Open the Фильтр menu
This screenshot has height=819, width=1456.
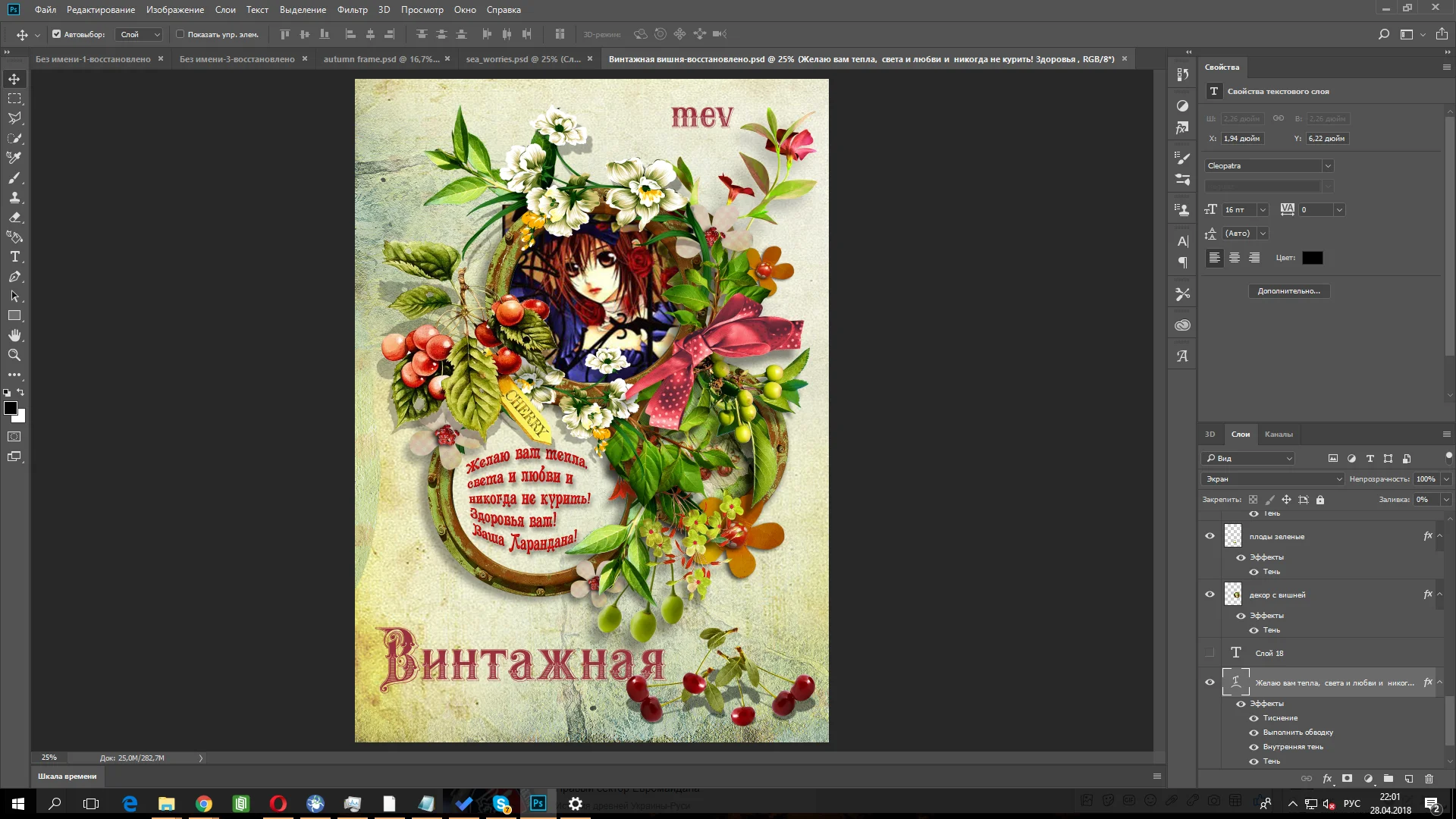click(352, 10)
